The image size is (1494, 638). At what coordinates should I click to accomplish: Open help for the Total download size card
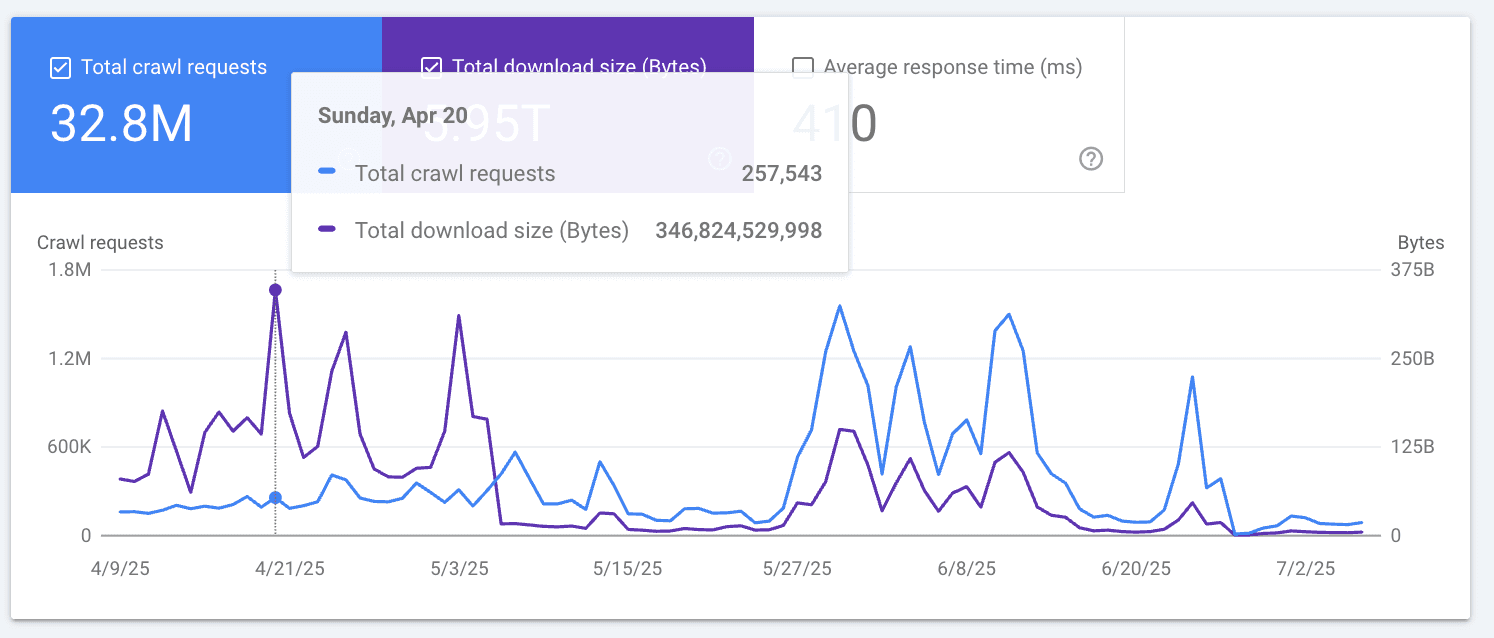[x=719, y=159]
